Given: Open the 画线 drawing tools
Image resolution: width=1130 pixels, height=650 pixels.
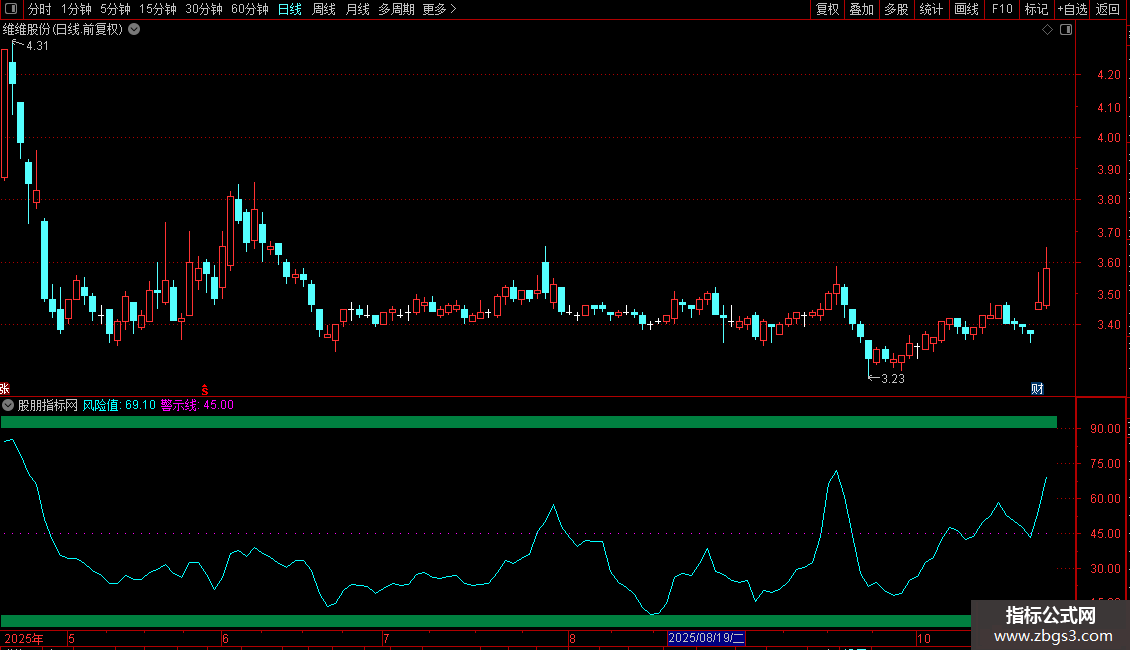Looking at the screenshot, I should tap(966, 9).
